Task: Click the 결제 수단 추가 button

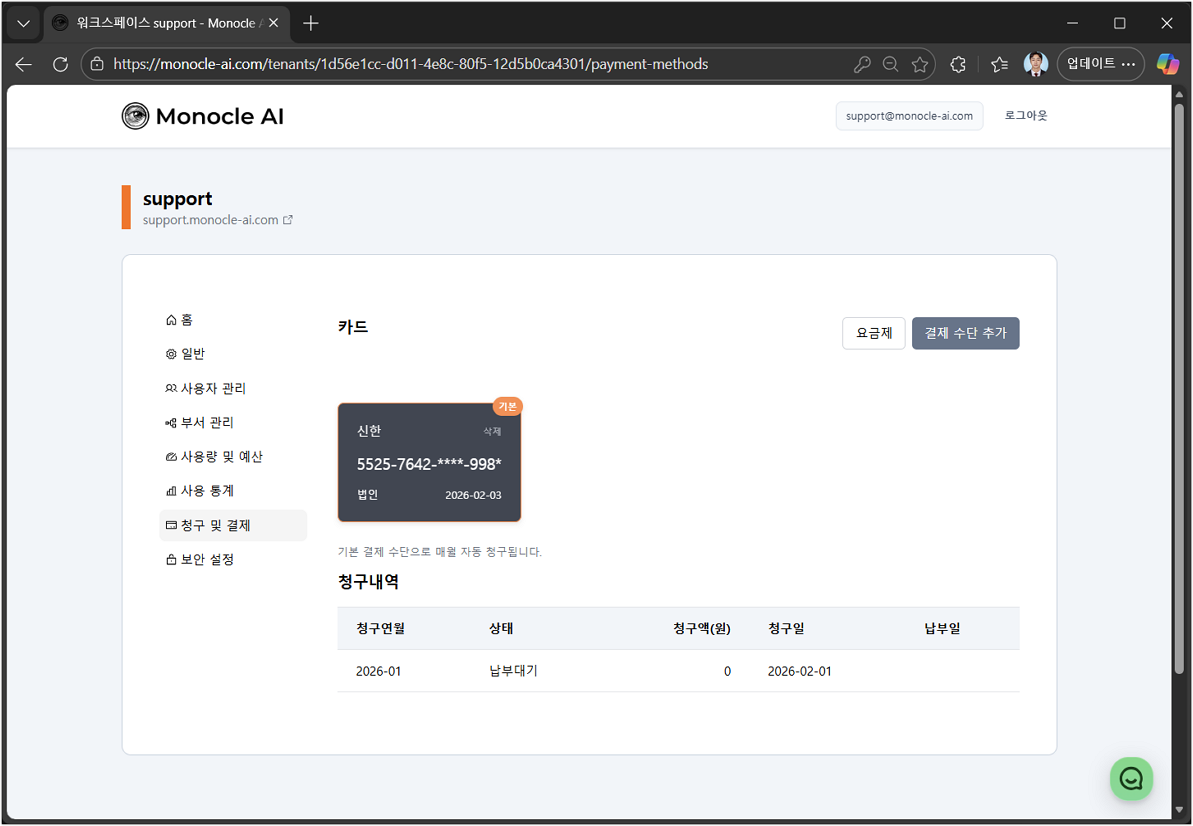Action: point(965,333)
